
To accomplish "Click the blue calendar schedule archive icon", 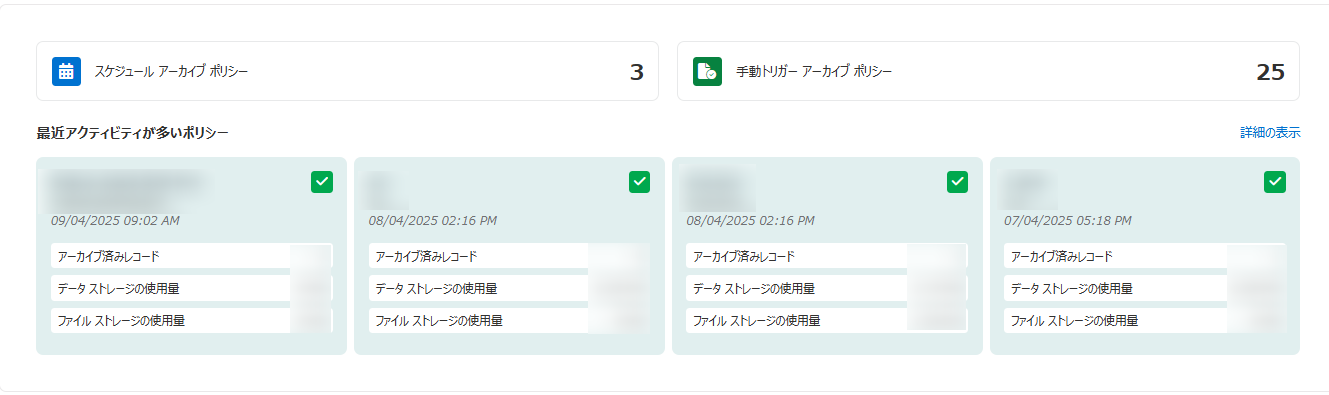I will (x=66, y=71).
